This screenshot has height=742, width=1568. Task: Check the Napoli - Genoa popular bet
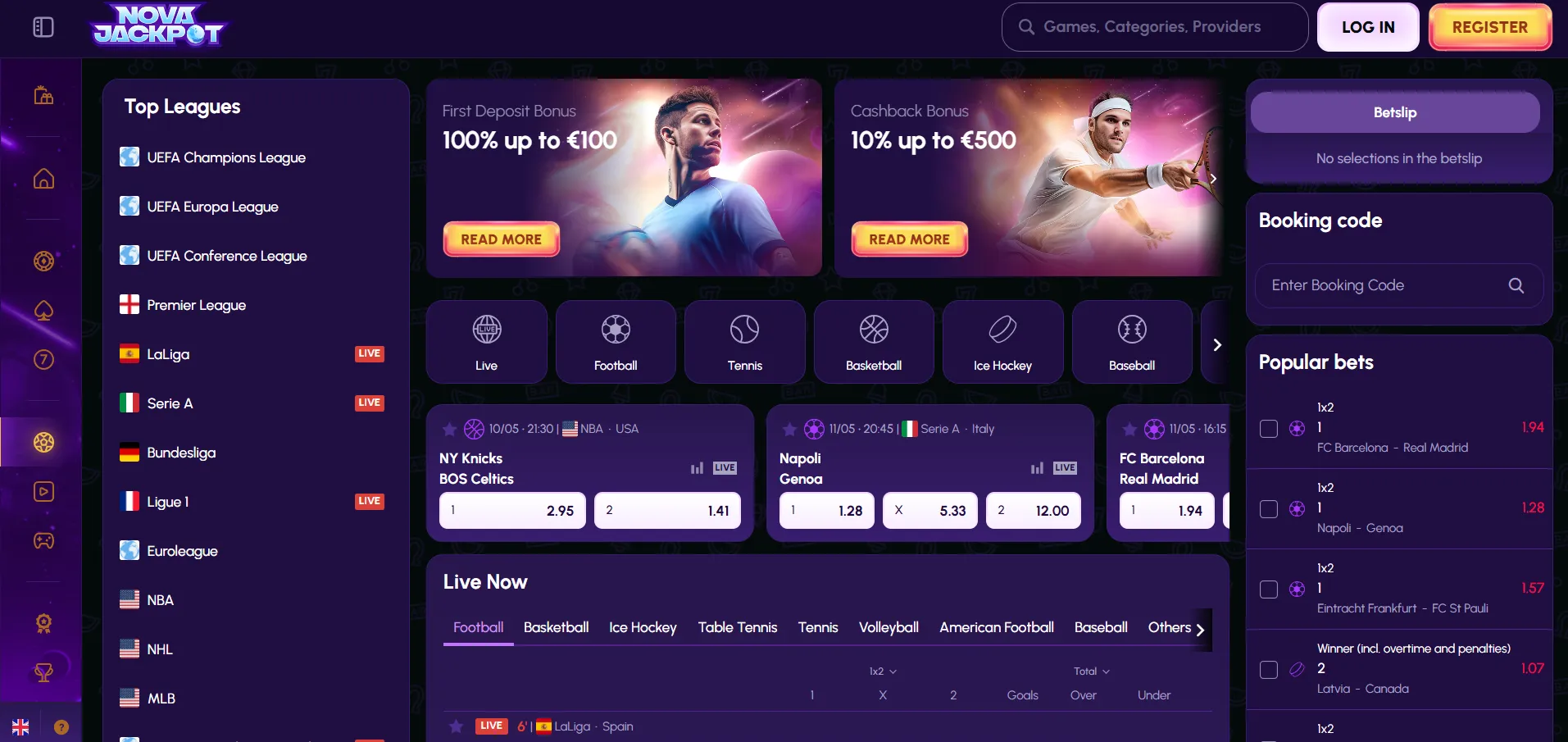(x=1269, y=509)
